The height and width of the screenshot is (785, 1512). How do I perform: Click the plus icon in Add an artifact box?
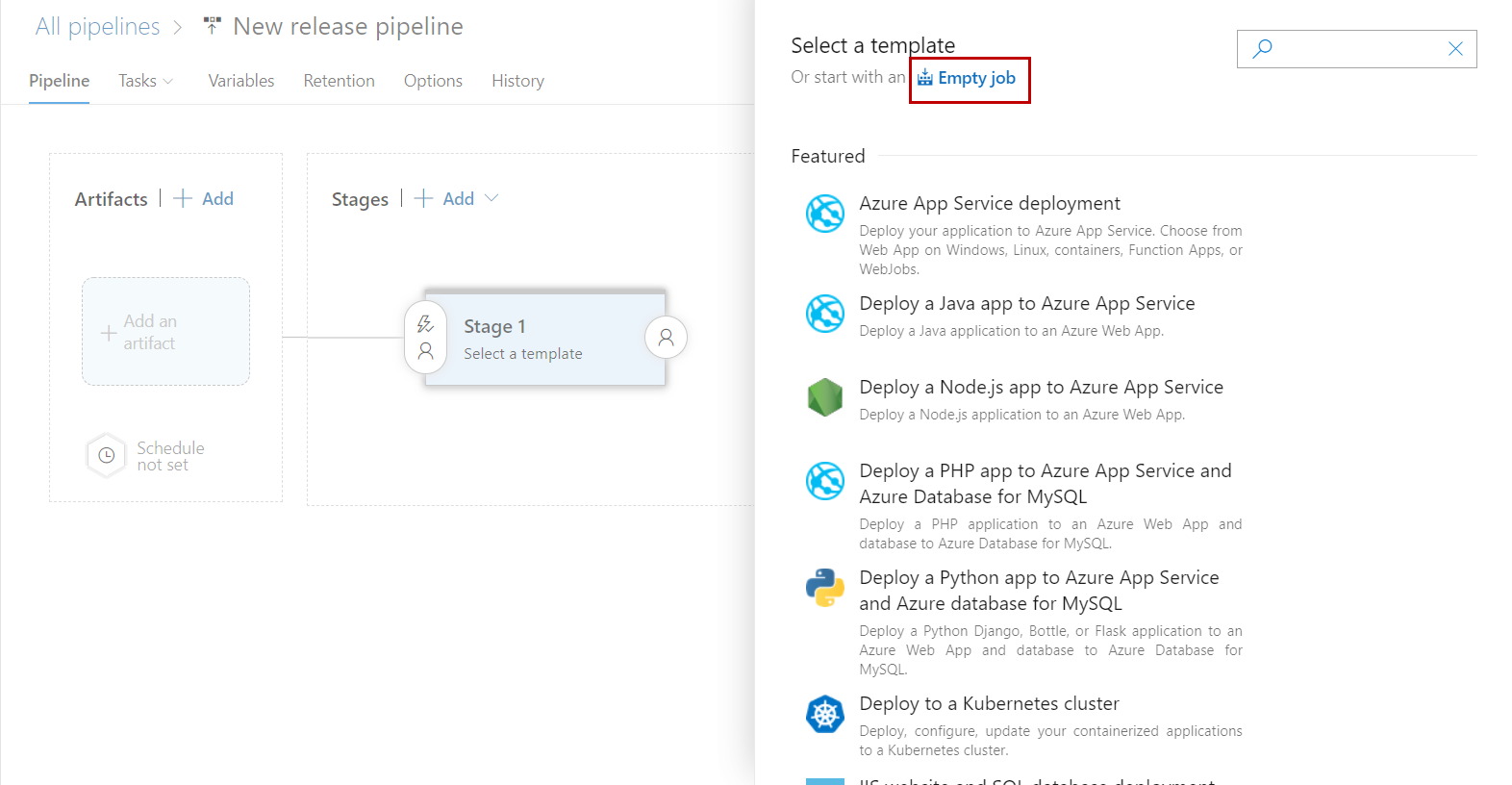pos(109,333)
